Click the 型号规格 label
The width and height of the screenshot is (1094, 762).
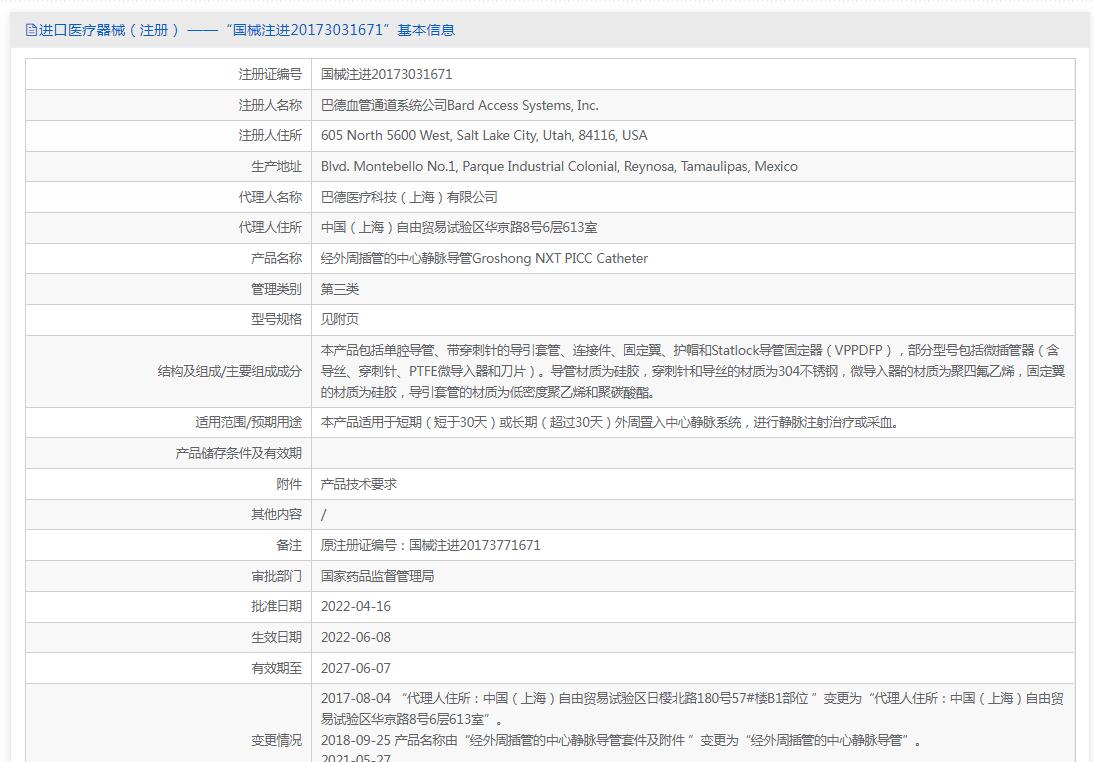(x=276, y=319)
